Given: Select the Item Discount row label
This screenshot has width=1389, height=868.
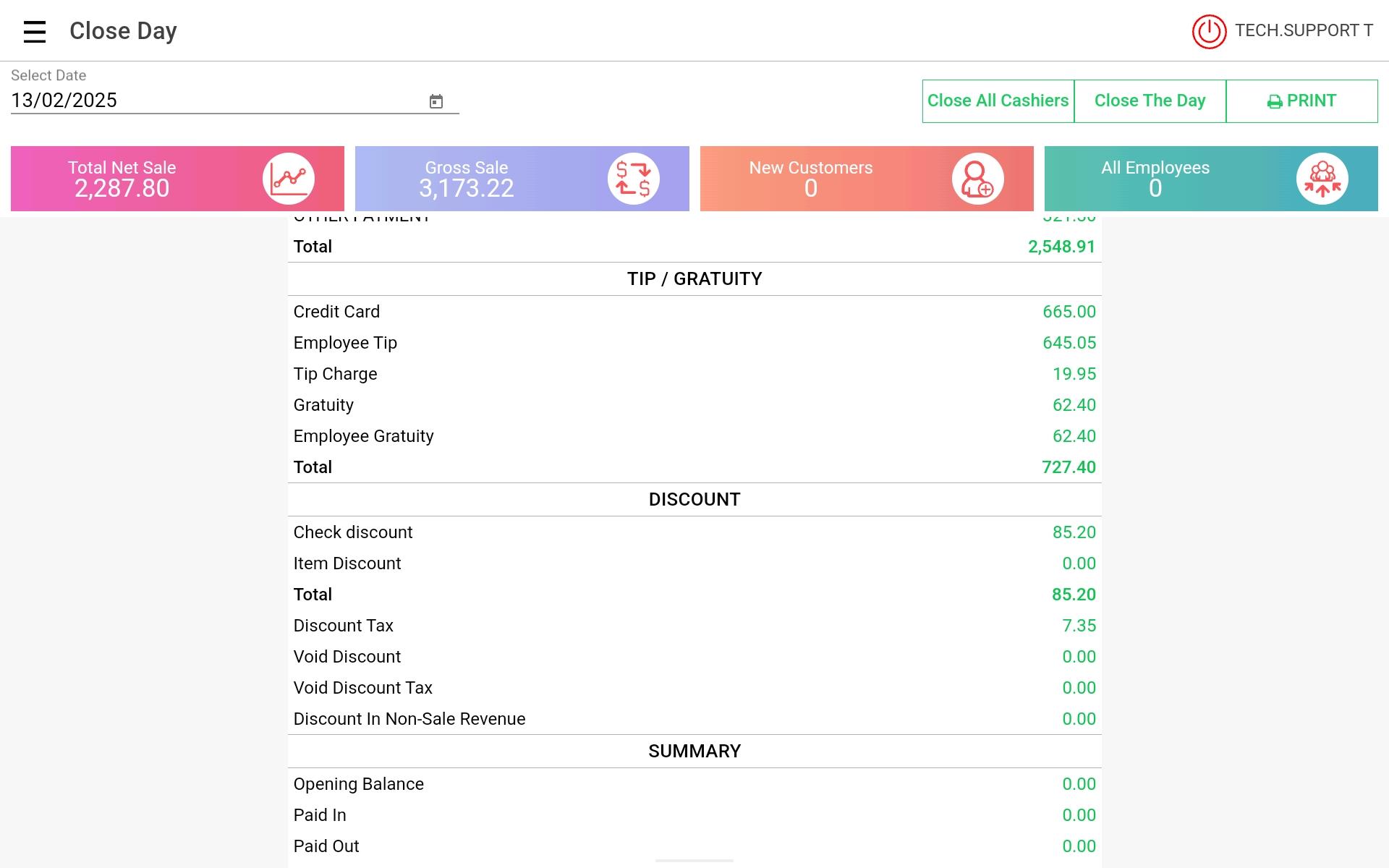Looking at the screenshot, I should [x=347, y=563].
